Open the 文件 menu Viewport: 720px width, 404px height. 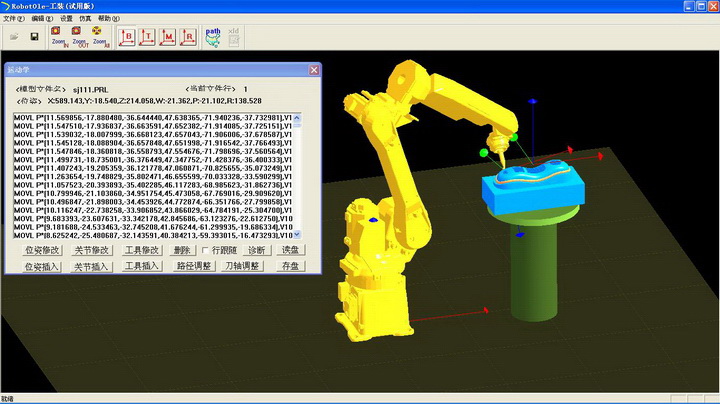(13, 18)
